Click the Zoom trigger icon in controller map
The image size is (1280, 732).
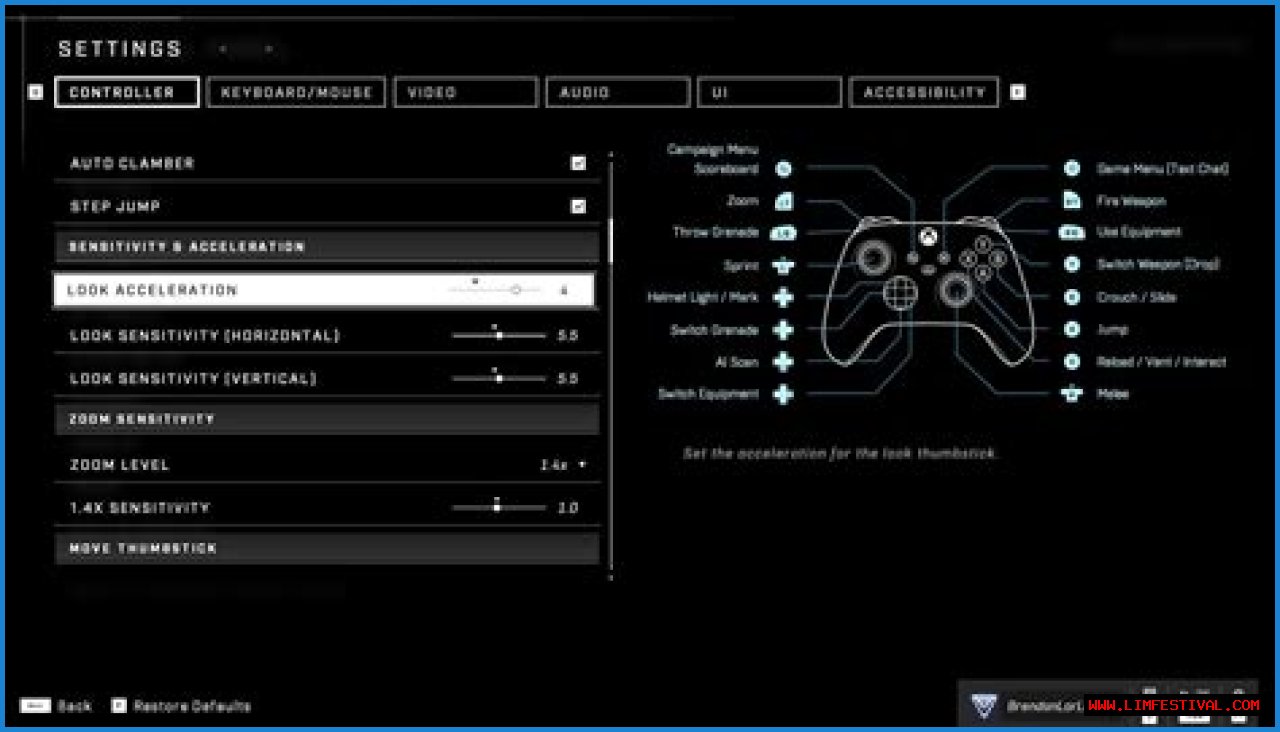[x=784, y=201]
